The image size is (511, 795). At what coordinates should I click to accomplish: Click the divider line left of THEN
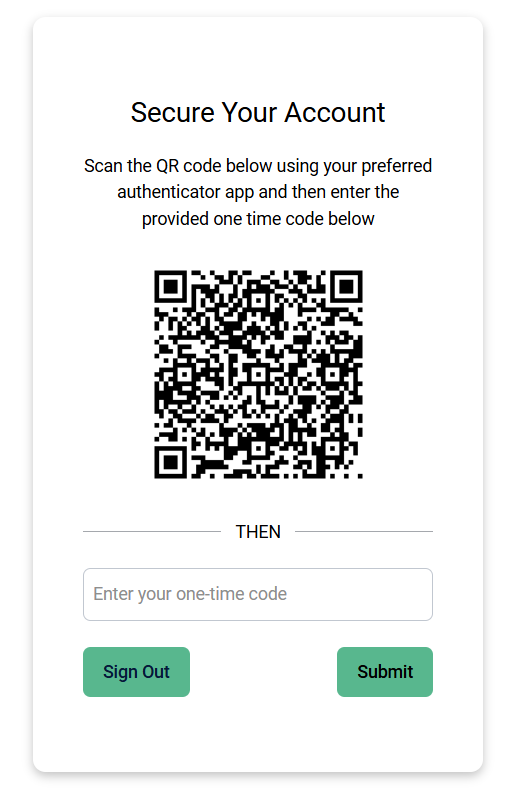click(x=152, y=531)
